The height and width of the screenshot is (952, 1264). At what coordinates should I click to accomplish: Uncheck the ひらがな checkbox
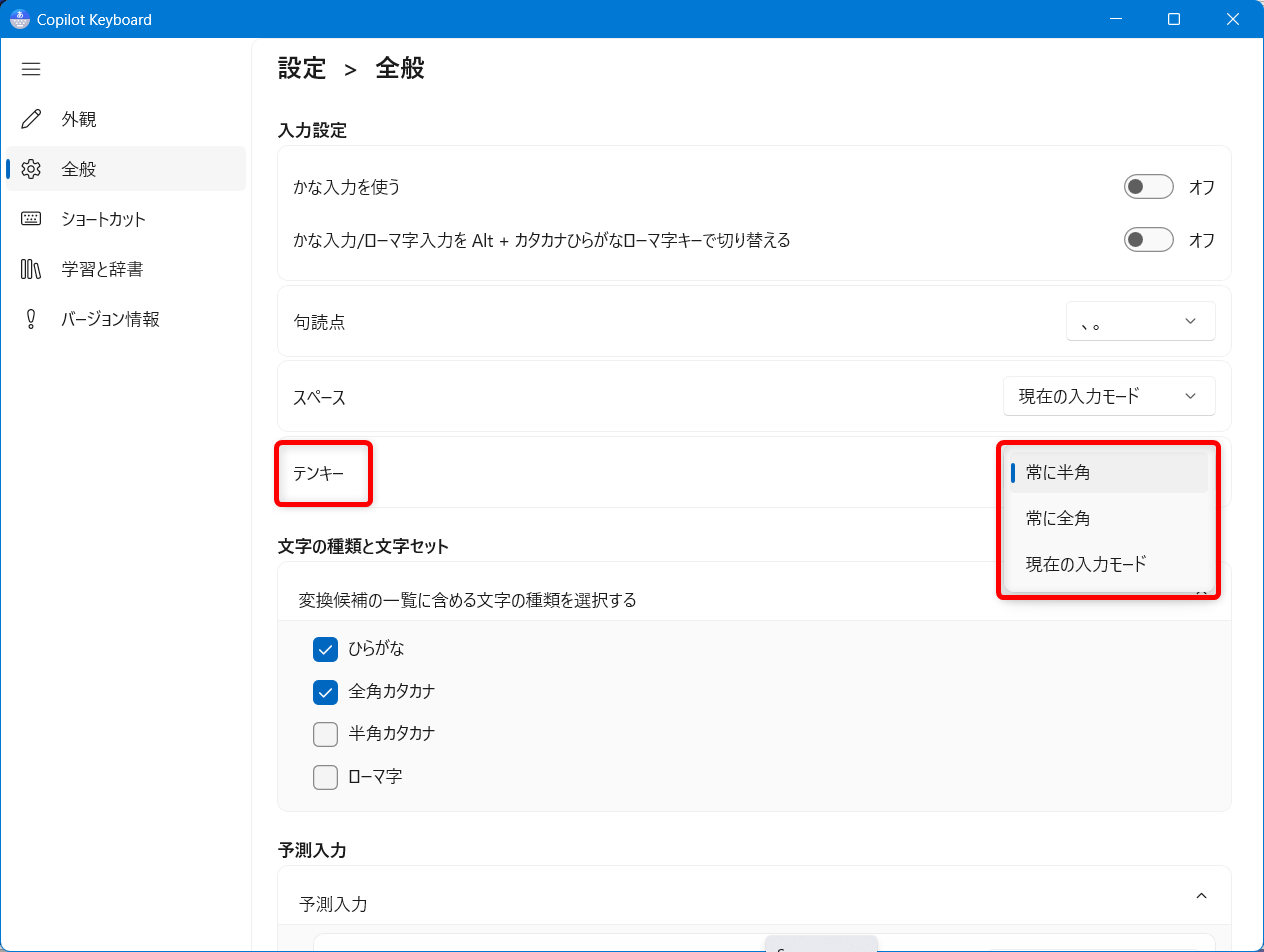pyautogui.click(x=325, y=649)
